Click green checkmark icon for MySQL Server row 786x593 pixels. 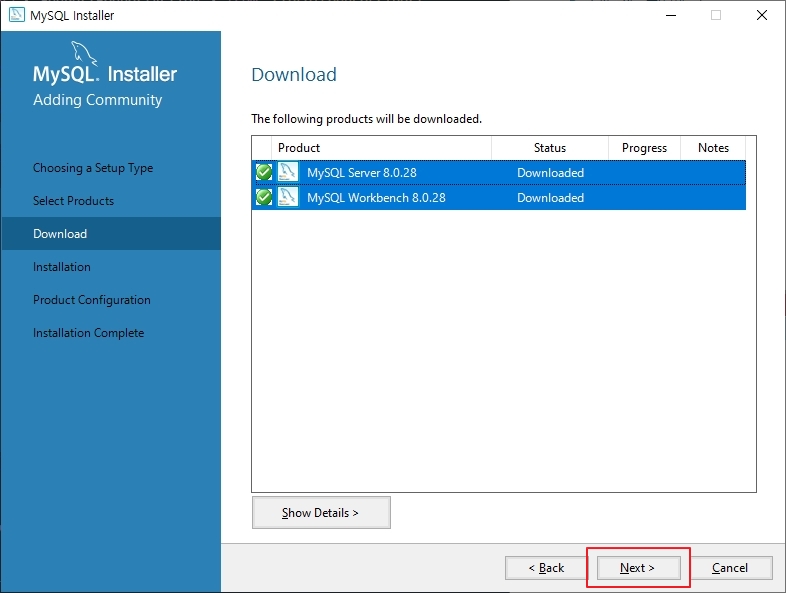coord(264,172)
